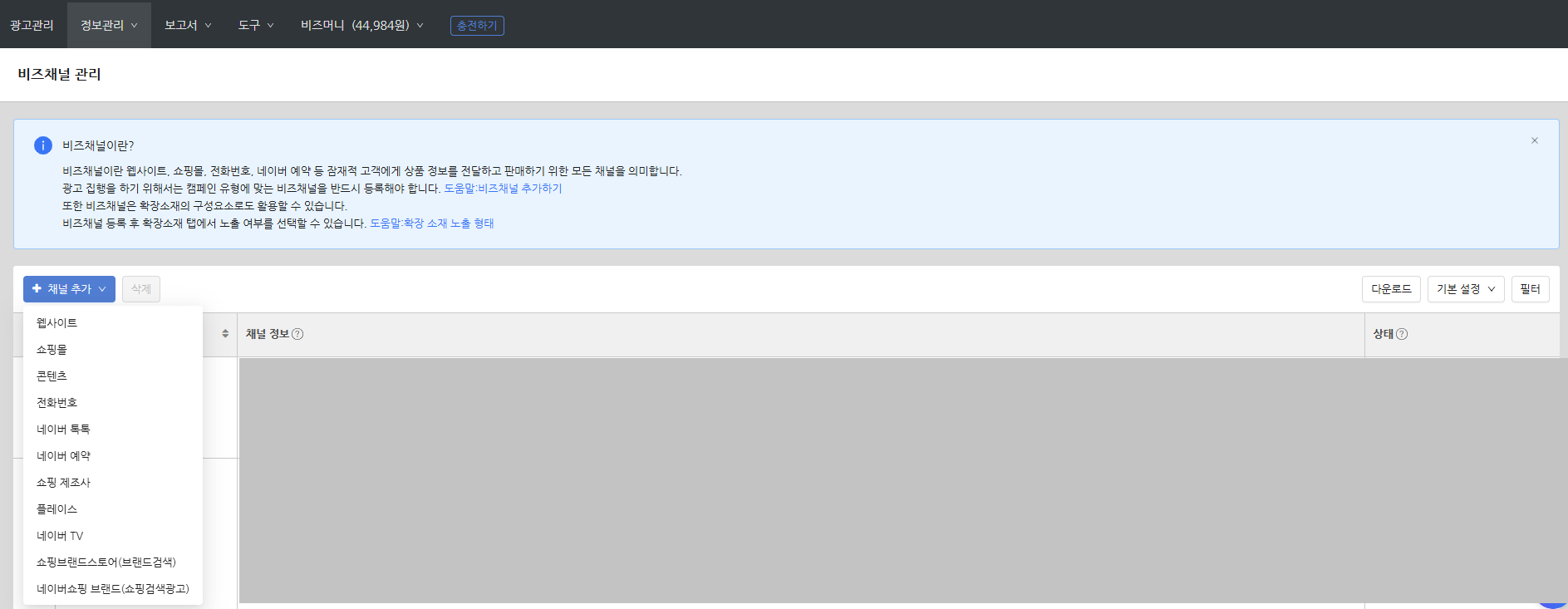Click the sort arrows in the table header
Viewport: 1568px width, 609px height.
pos(225,334)
